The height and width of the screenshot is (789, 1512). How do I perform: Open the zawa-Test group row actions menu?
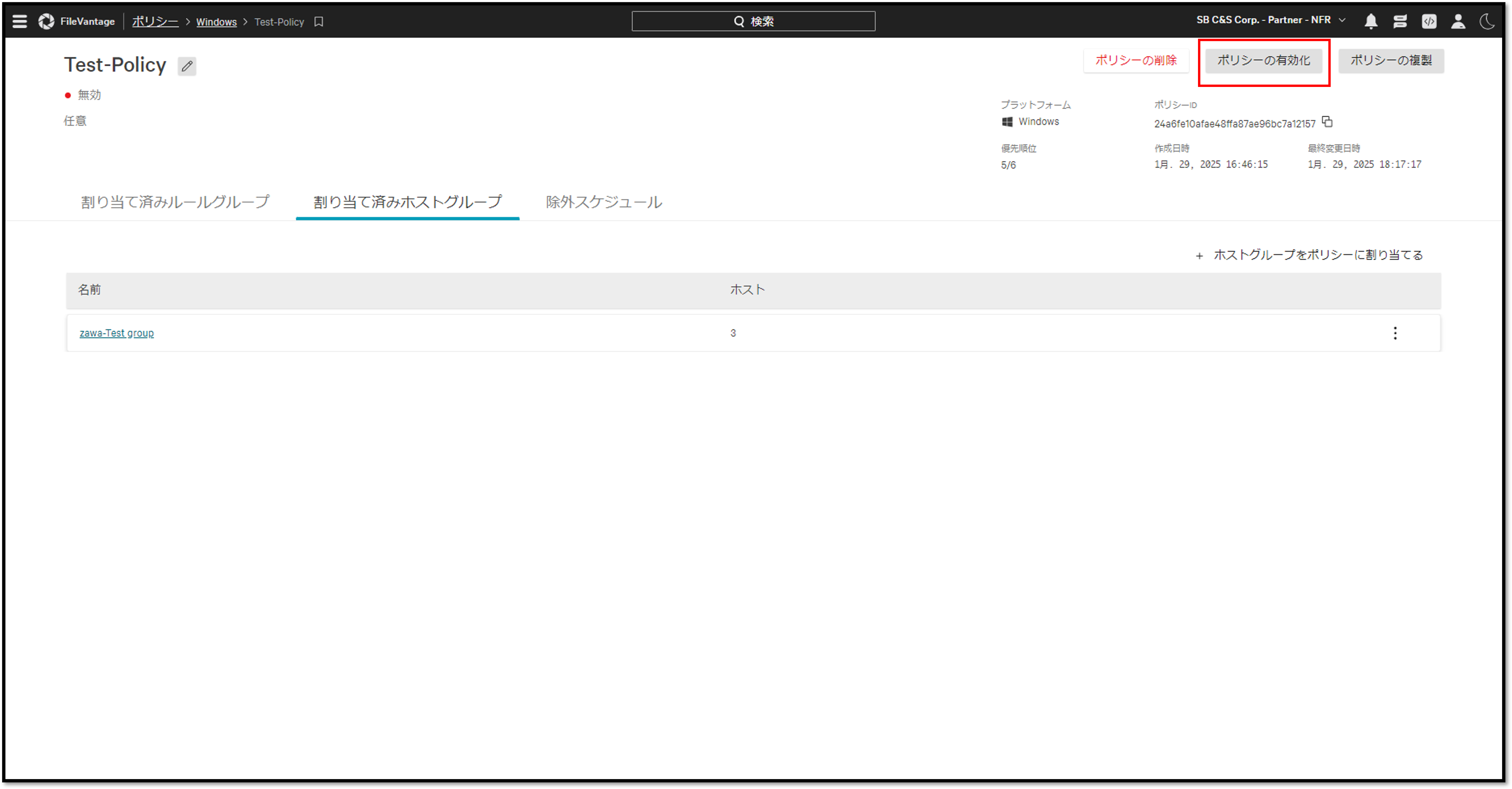1395,333
